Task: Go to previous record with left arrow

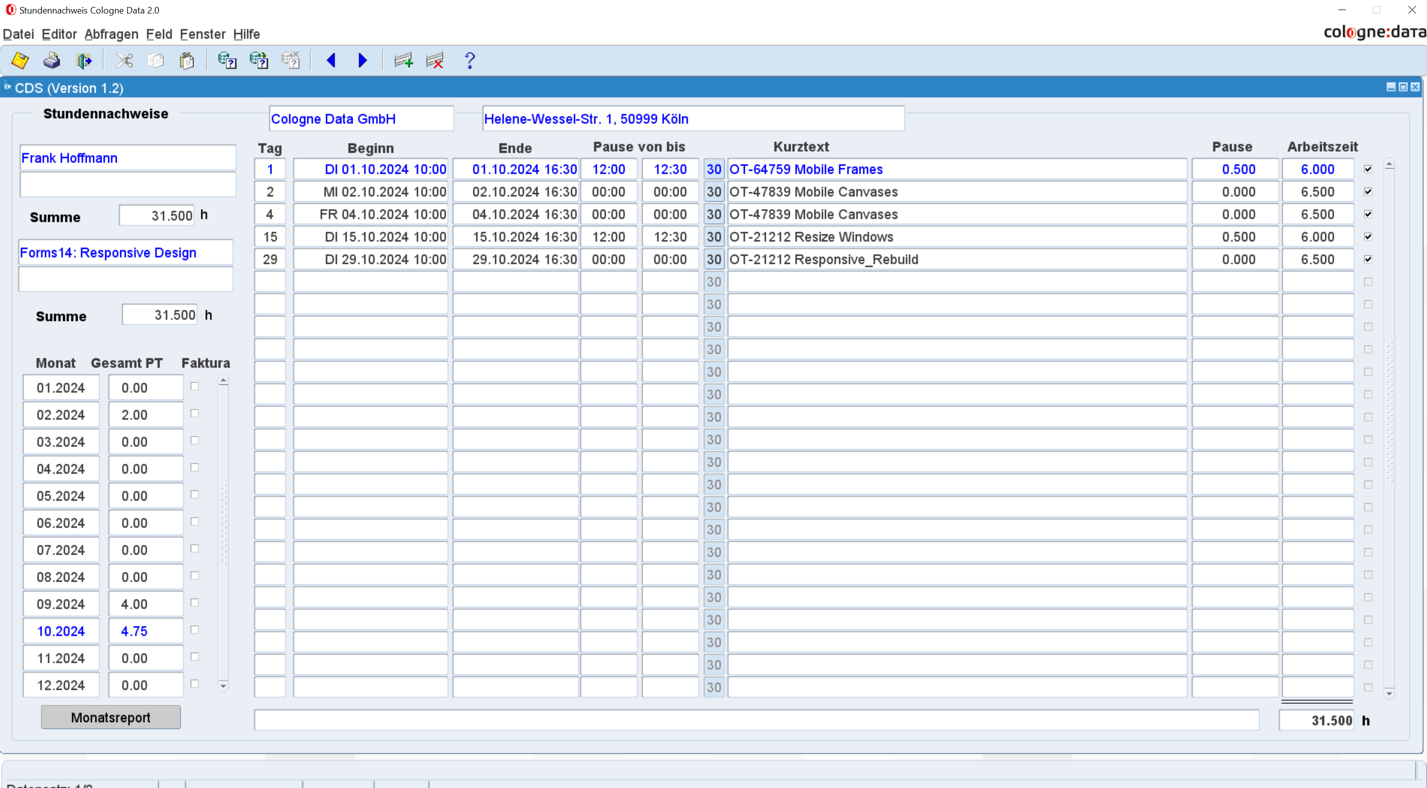Action: pos(331,61)
